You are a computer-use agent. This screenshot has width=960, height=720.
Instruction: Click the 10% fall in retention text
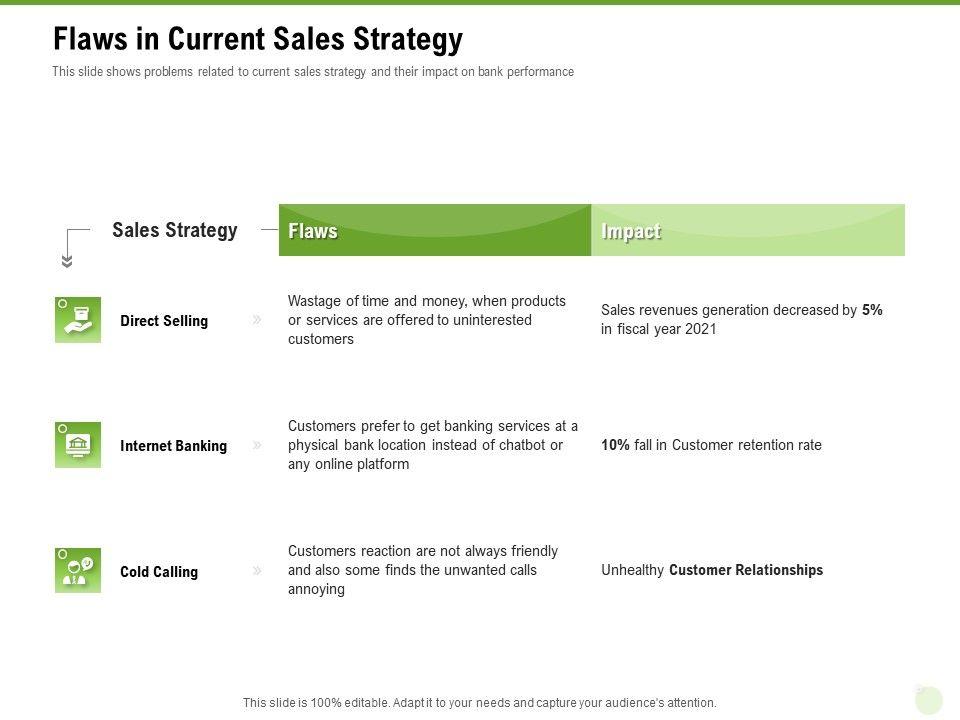pos(711,445)
